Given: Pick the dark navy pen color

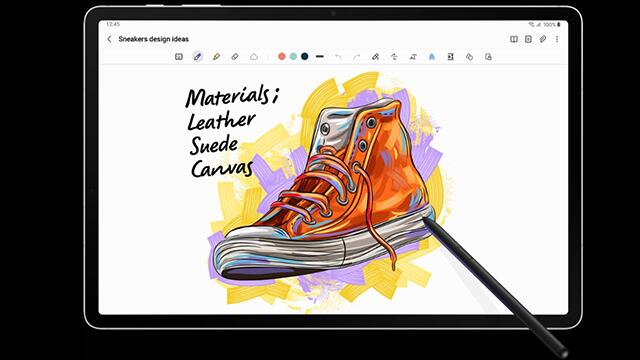Looking at the screenshot, I should pyautogui.click(x=304, y=56).
